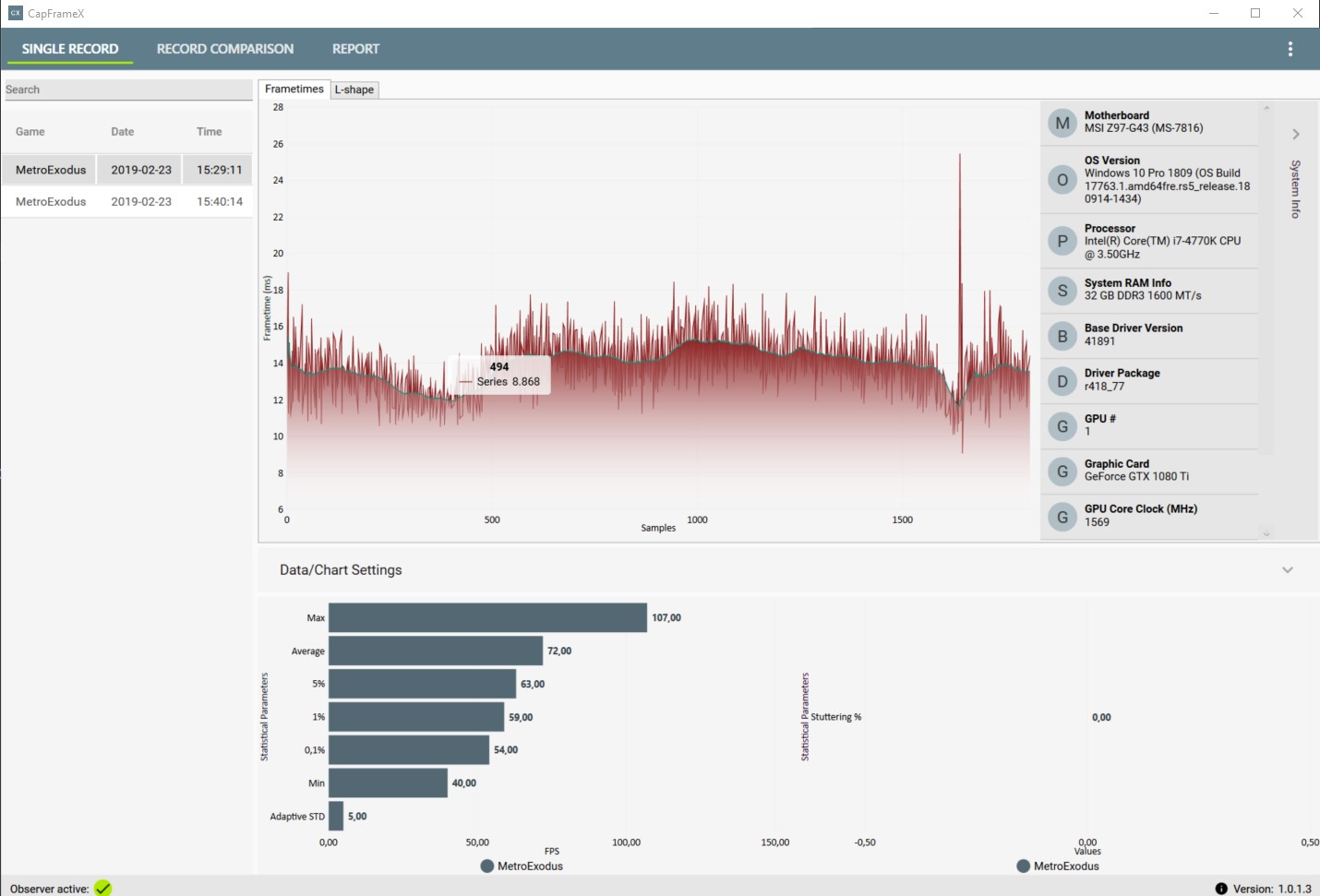This screenshot has width=1320, height=896.
Task: Maximize the CapFrameX window
Action: [1255, 13]
